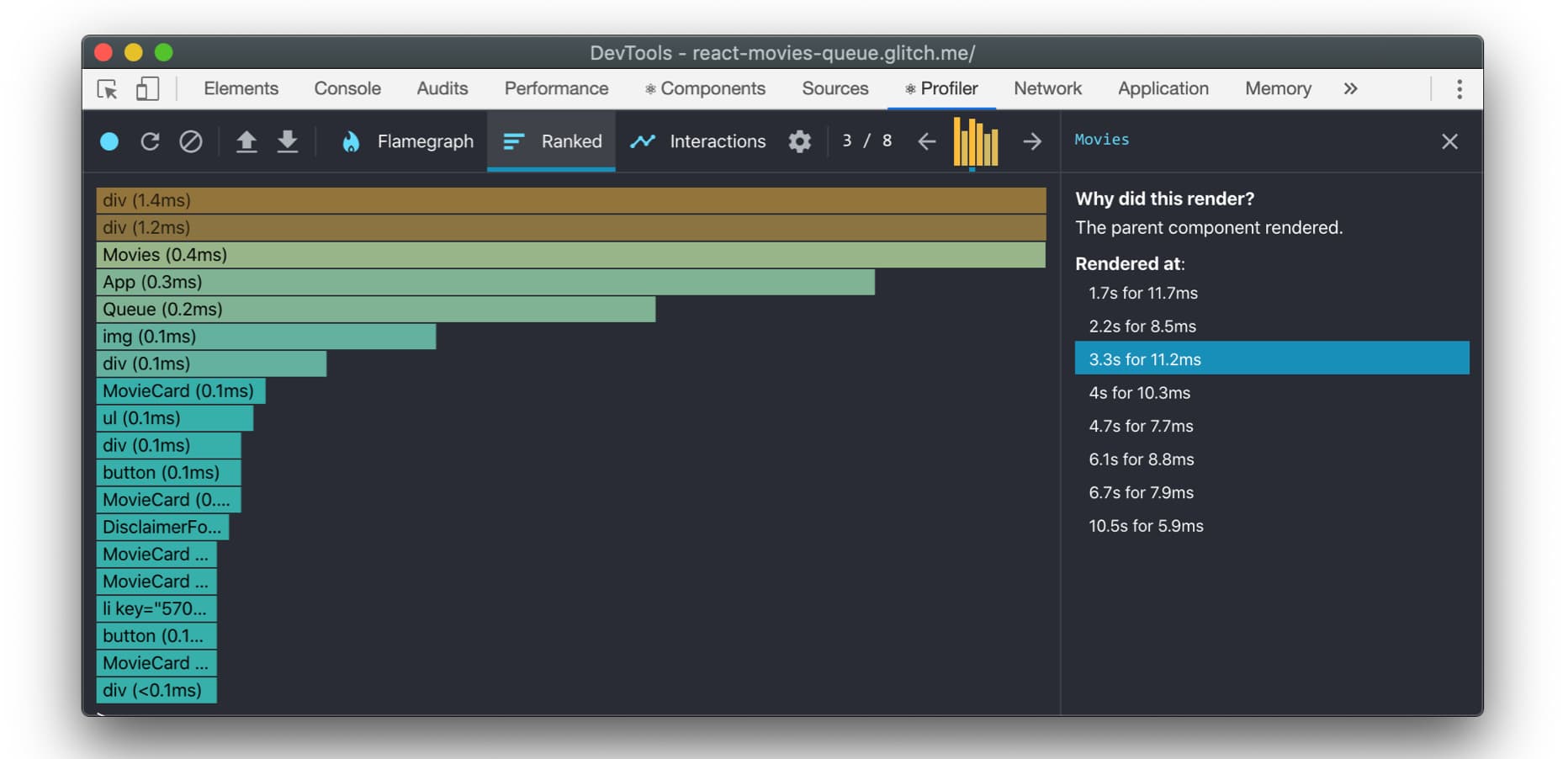Image resolution: width=1568 pixels, height=759 pixels.
Task: Toggle the device toolbar icon
Action: (147, 89)
